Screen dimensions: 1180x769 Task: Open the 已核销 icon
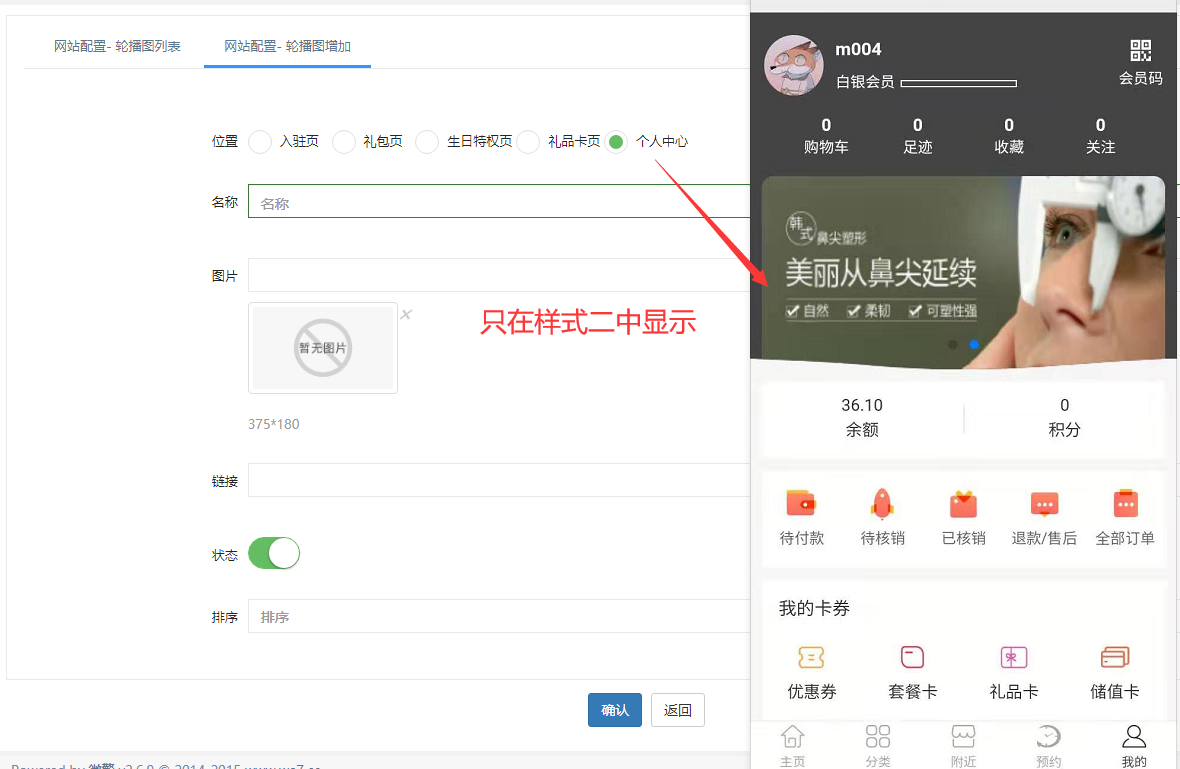[x=963, y=503]
